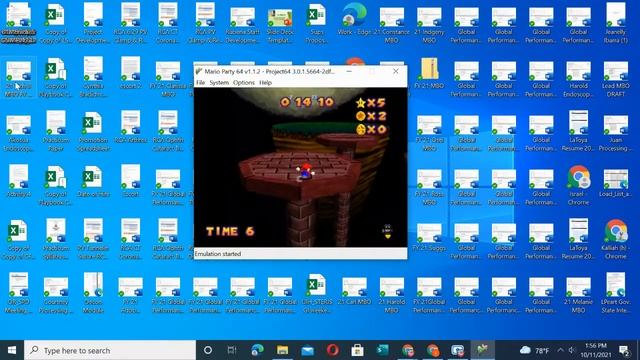
Task: Launch Opera browser from the taskbar
Action: pos(332,350)
